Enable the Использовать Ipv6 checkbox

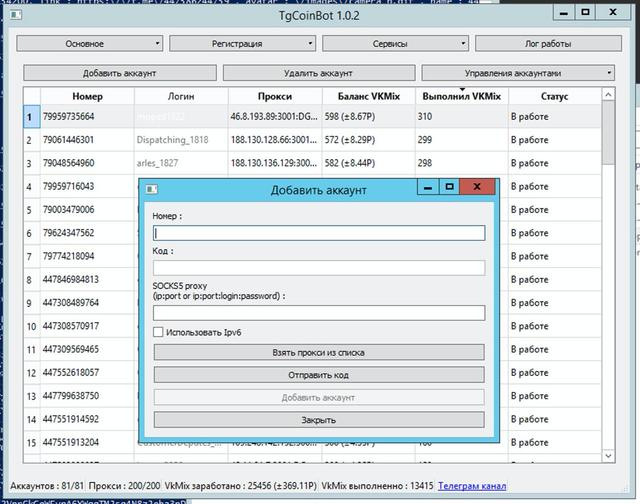pyautogui.click(x=158, y=332)
